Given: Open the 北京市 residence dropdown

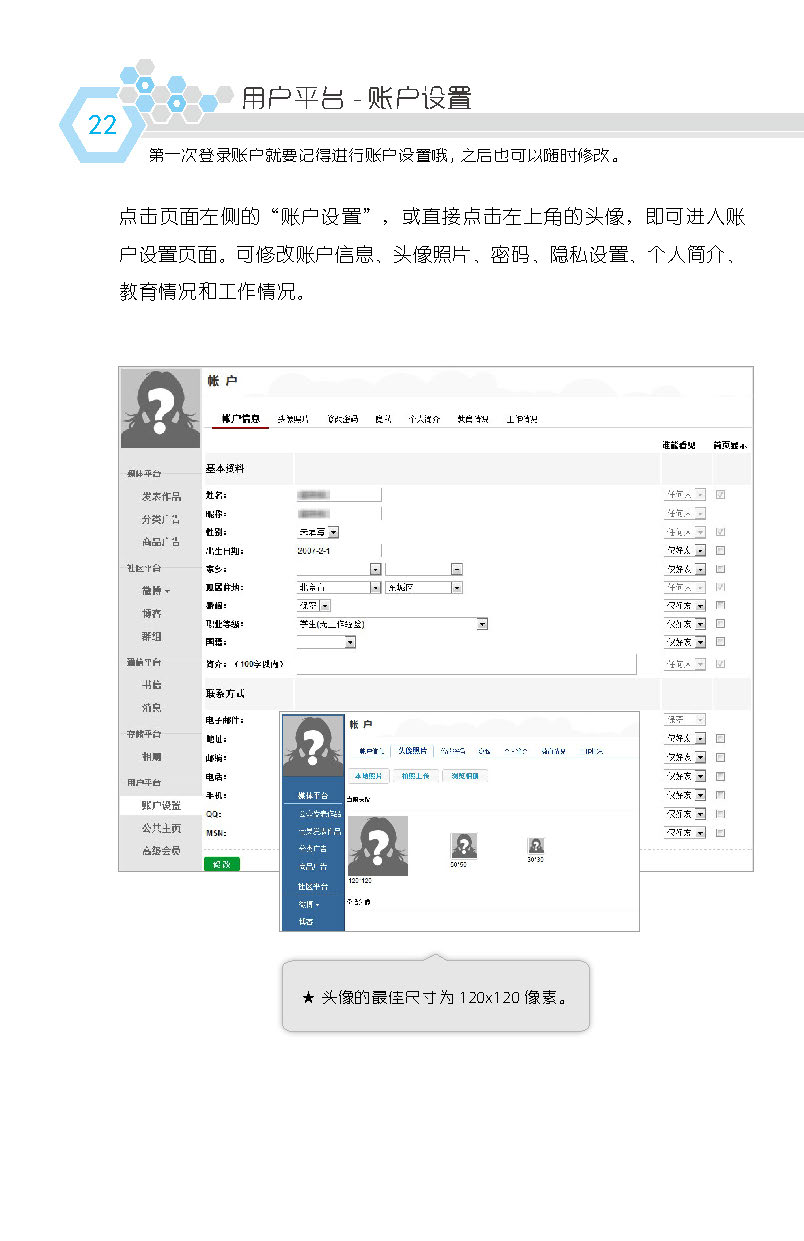Looking at the screenshot, I should pyautogui.click(x=339, y=587).
